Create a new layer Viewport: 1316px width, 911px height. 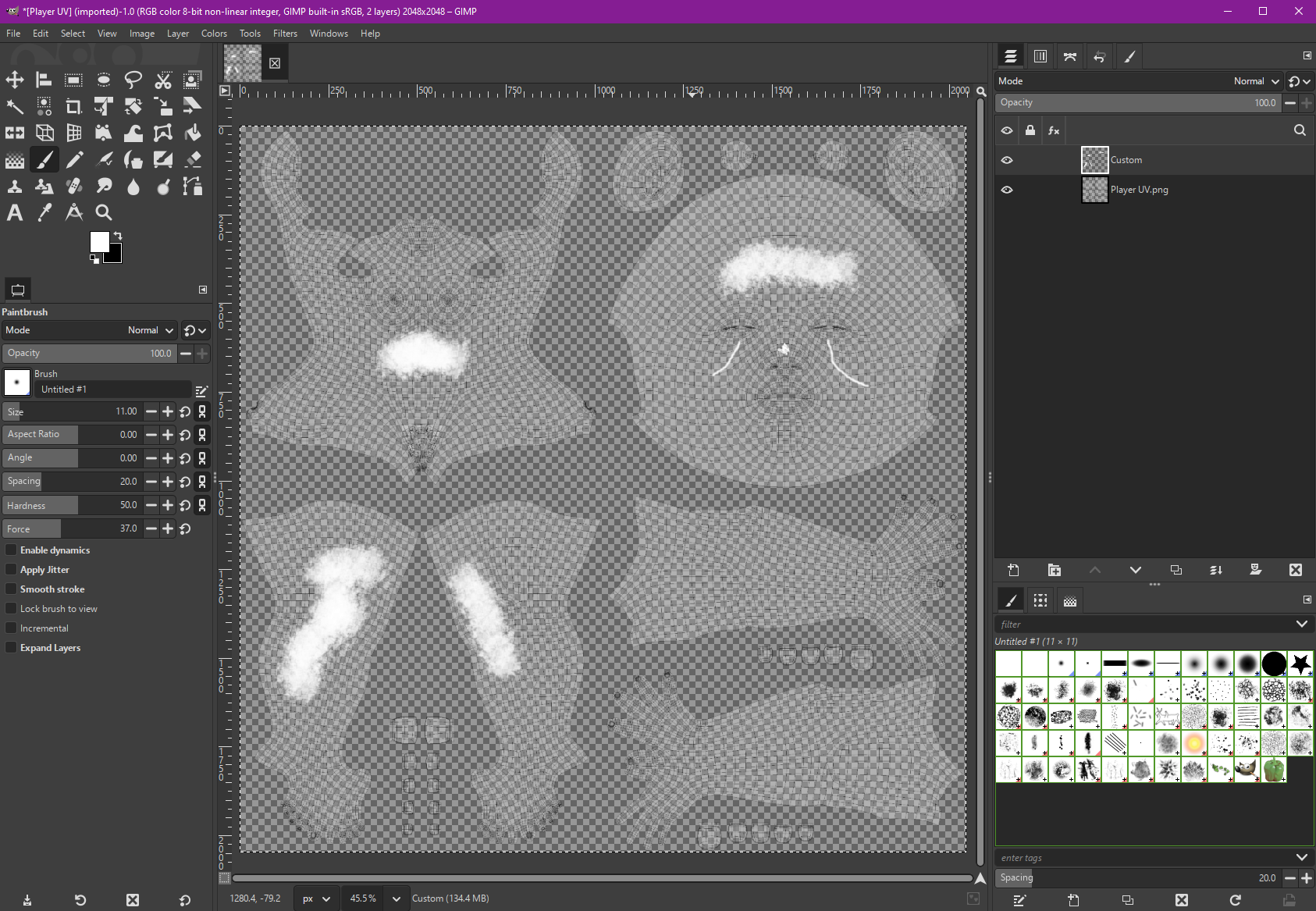(1013, 570)
